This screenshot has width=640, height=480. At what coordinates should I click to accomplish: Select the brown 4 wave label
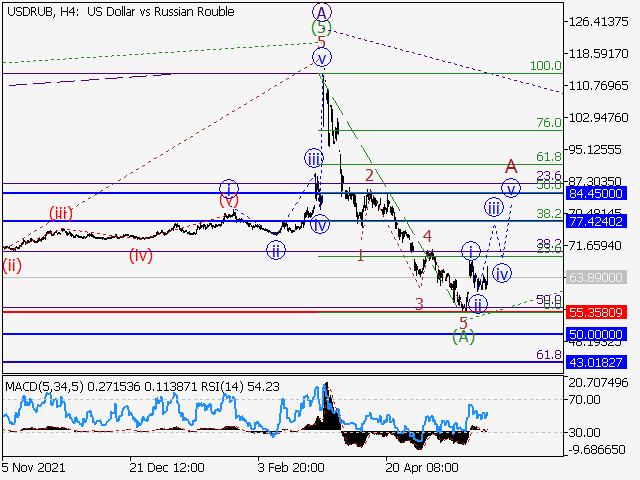427,236
